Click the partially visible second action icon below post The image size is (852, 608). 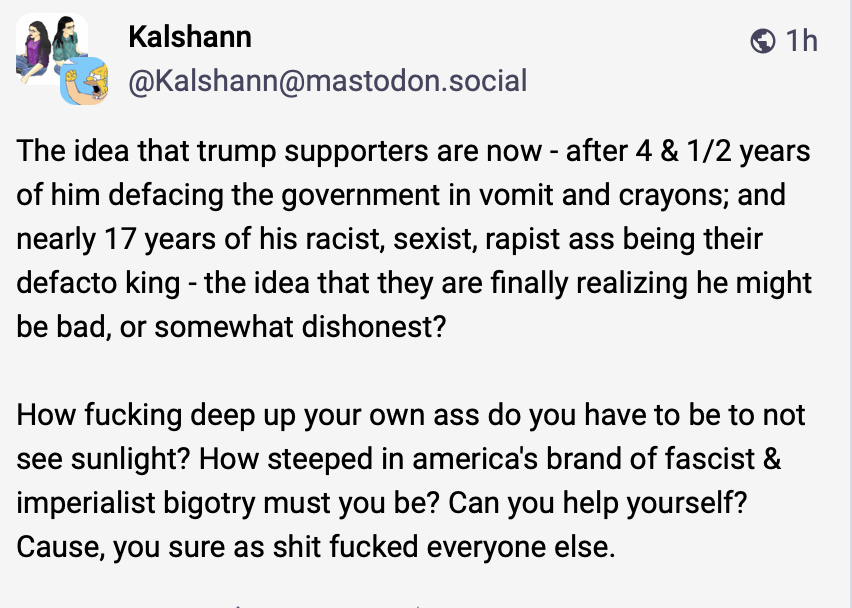pyautogui.click(x=417, y=605)
